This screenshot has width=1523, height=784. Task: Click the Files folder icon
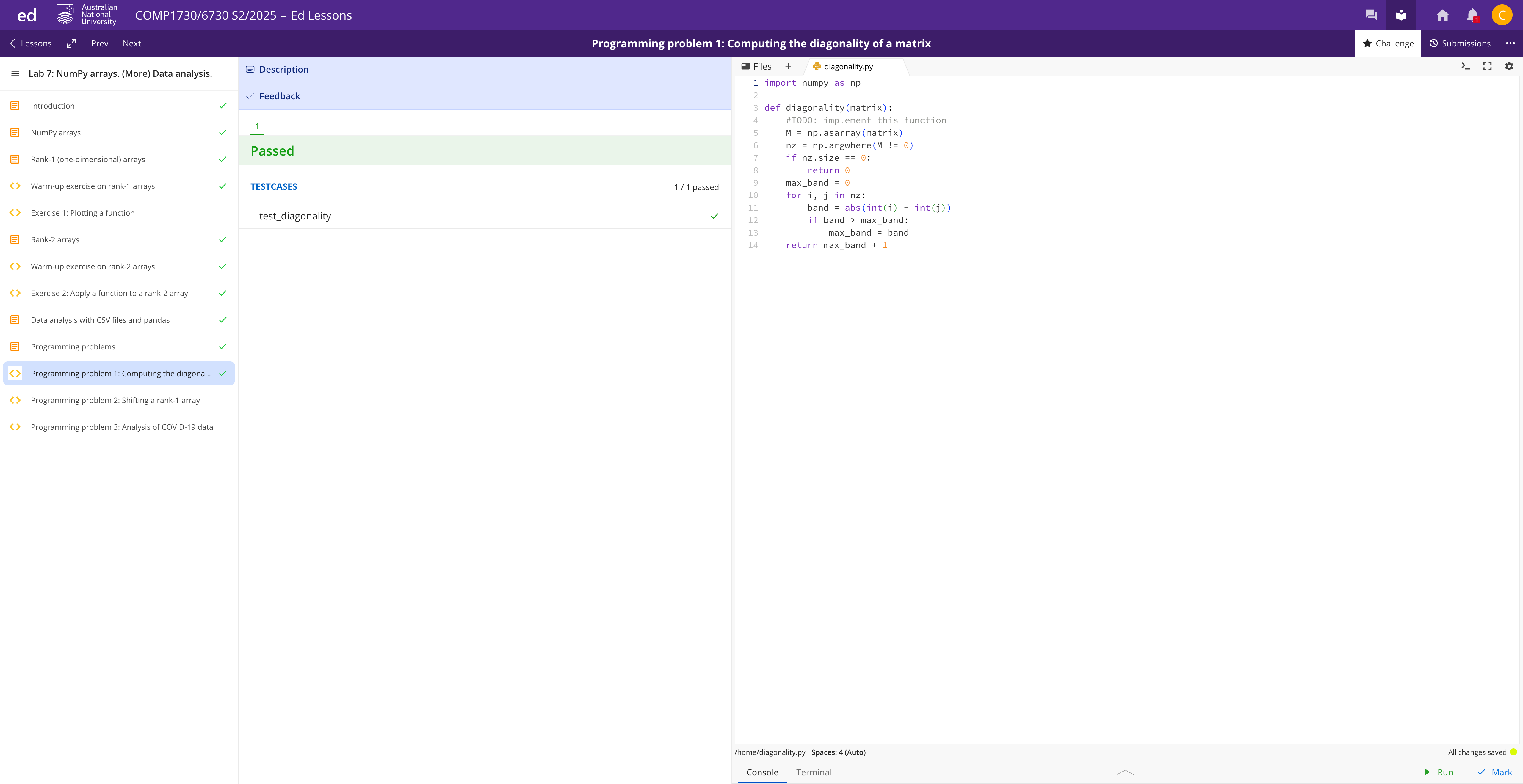point(745,66)
